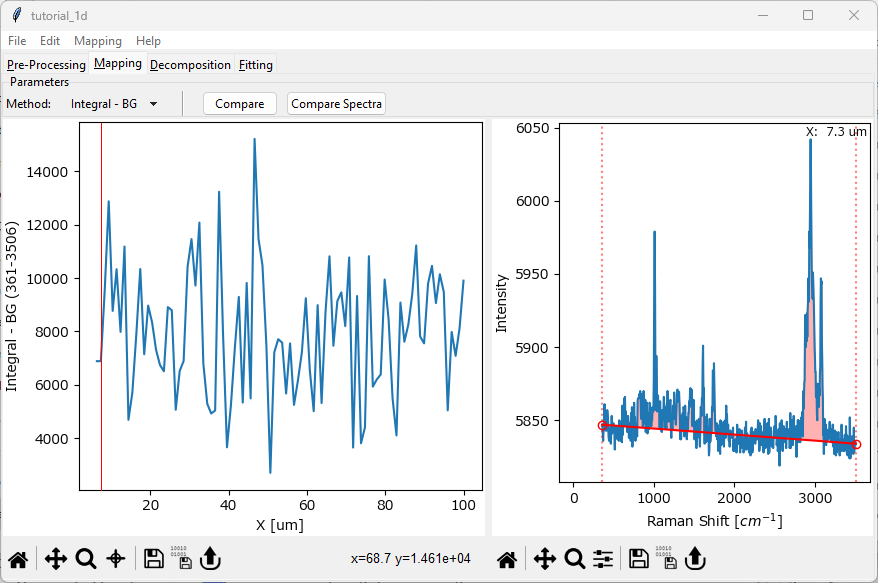
Task: Switch to the Pre-Processing tab
Action: (x=46, y=65)
